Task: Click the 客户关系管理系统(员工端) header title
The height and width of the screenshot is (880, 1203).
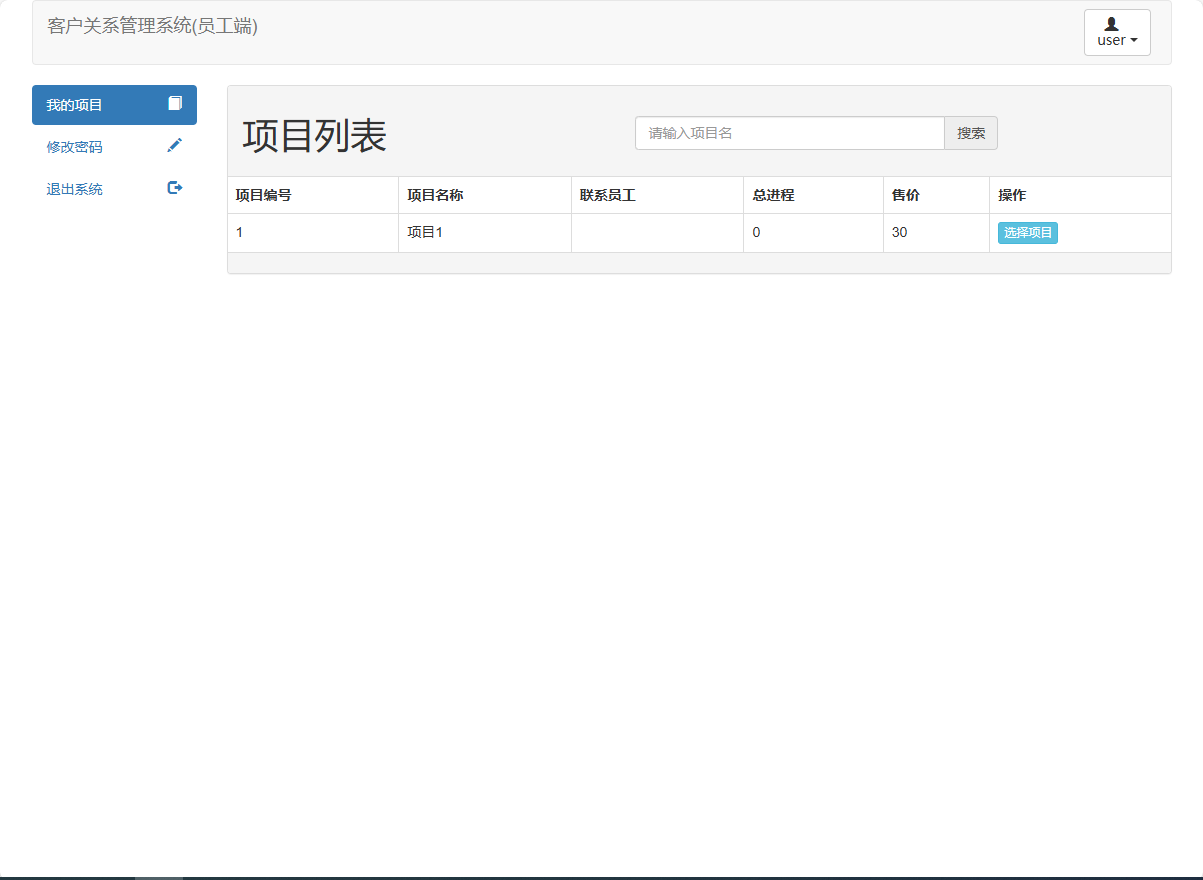Action: (152, 27)
